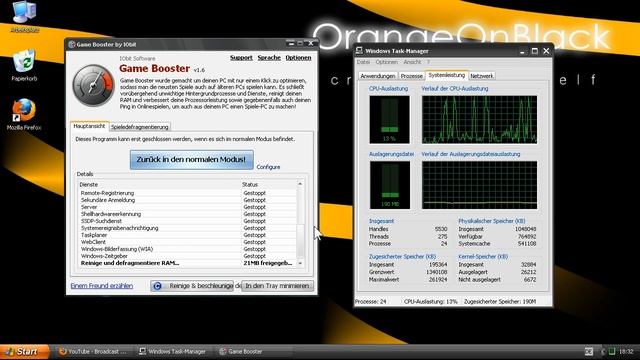The height and width of the screenshot is (360, 640).
Task: Open the Datei menu in Task-Manager
Action: point(363,62)
